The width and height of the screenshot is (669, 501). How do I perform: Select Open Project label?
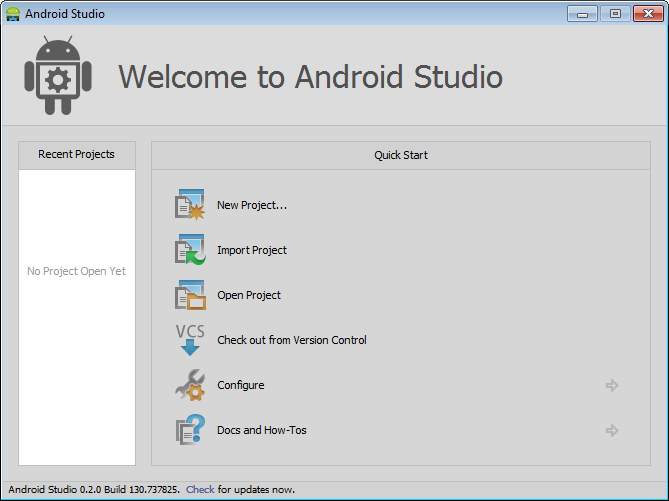(249, 295)
